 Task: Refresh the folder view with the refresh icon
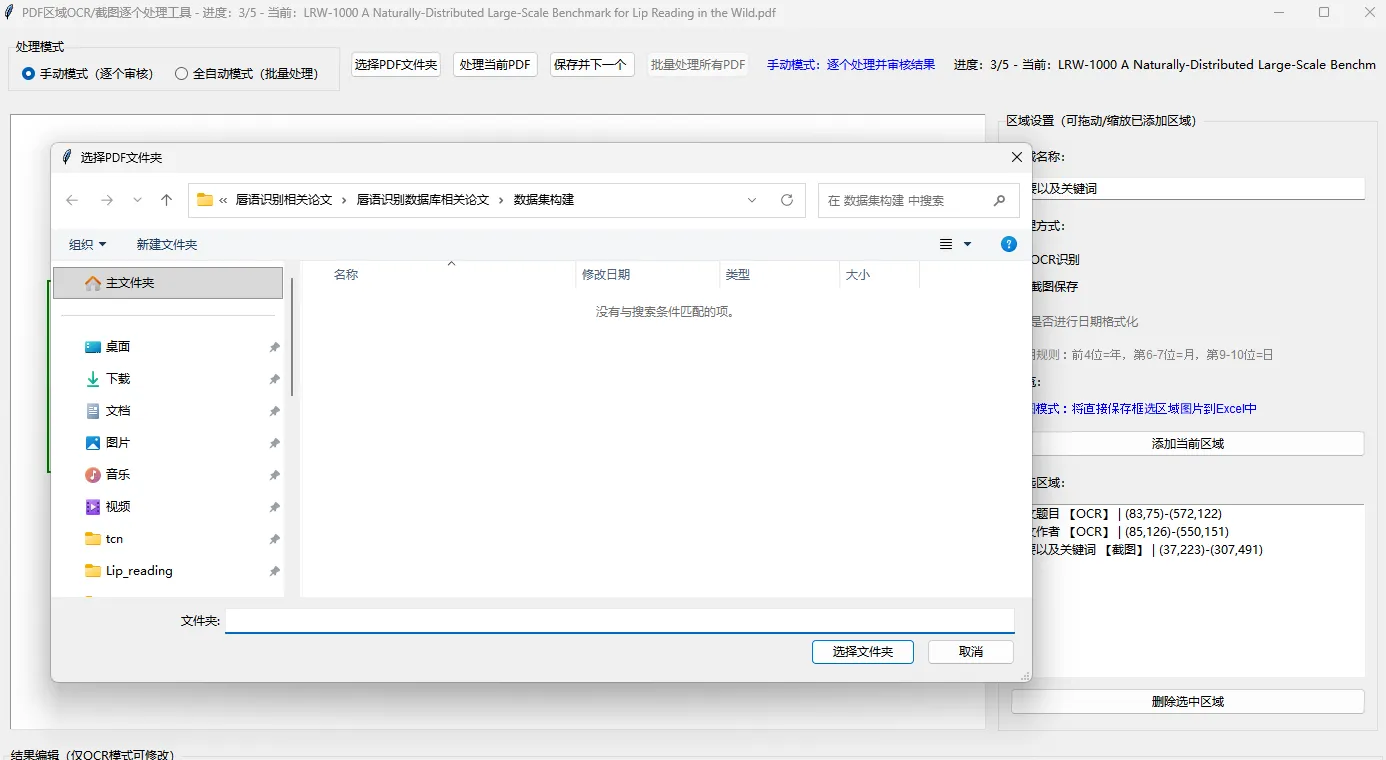coord(786,199)
